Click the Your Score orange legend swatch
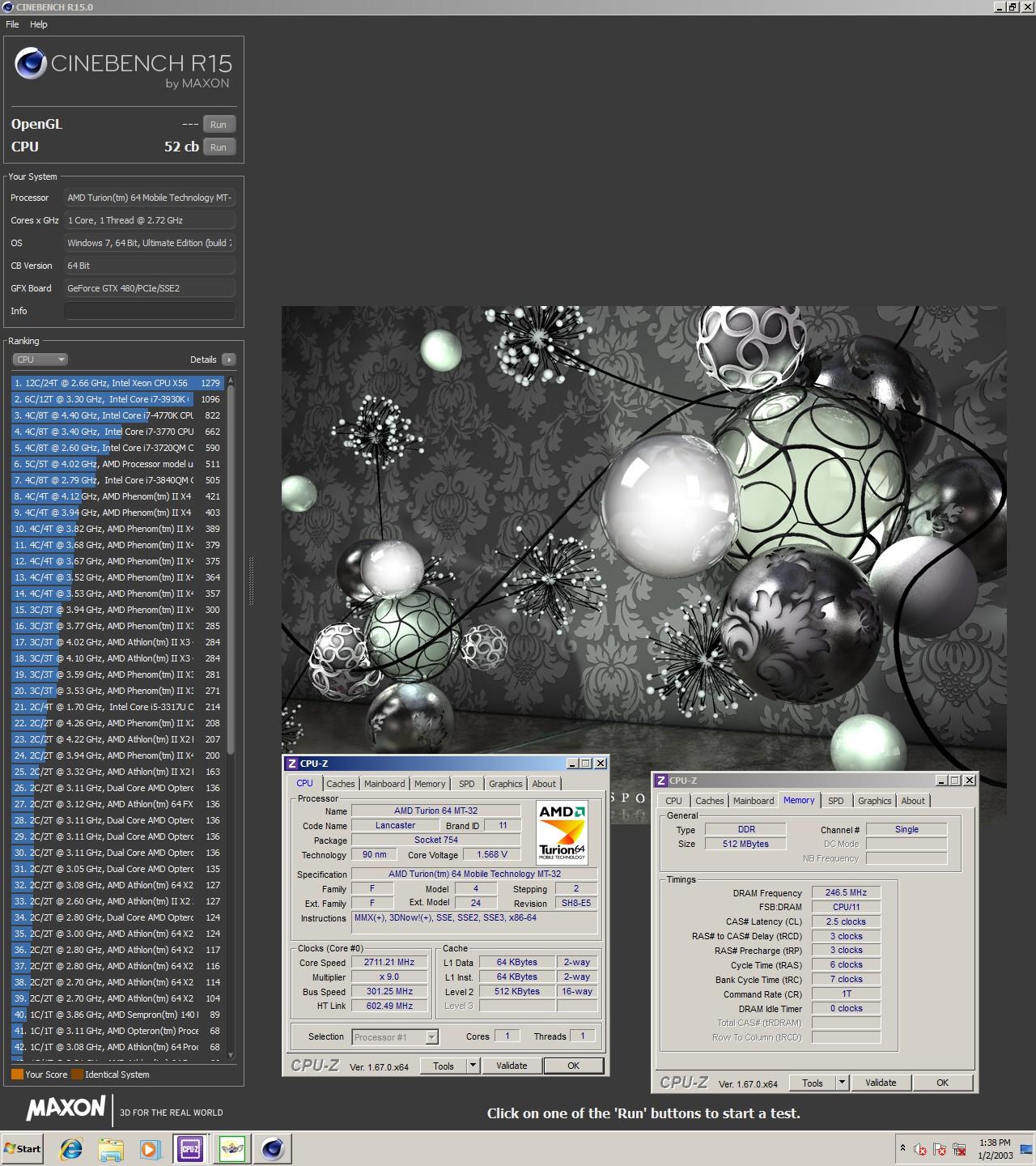The width and height of the screenshot is (1036, 1166). 17,1075
